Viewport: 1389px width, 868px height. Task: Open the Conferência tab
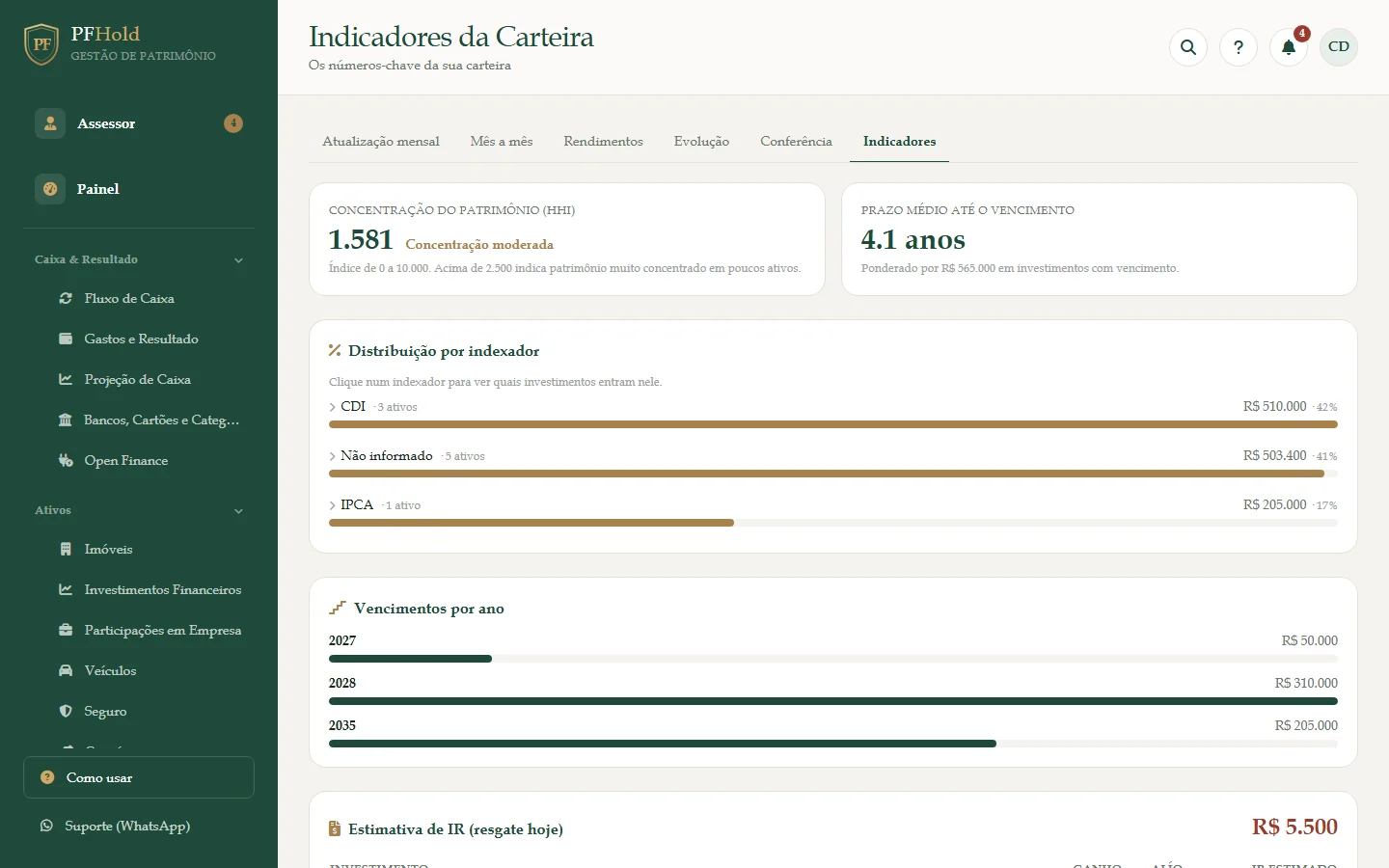pos(796,142)
